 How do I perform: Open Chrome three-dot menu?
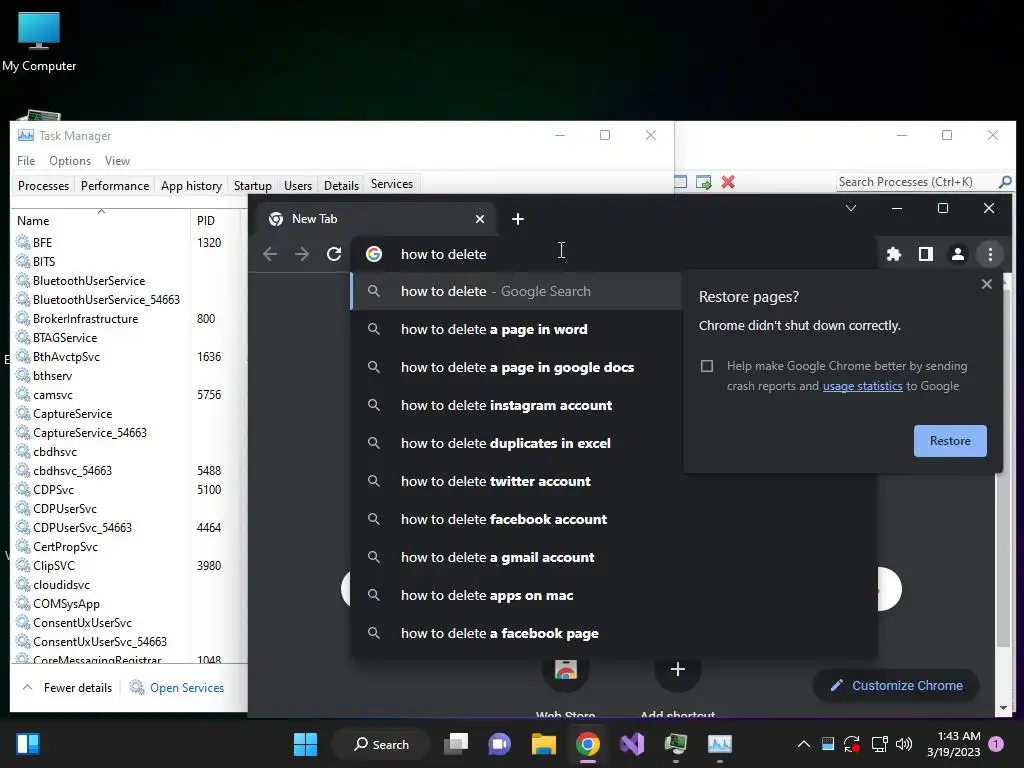coord(990,254)
